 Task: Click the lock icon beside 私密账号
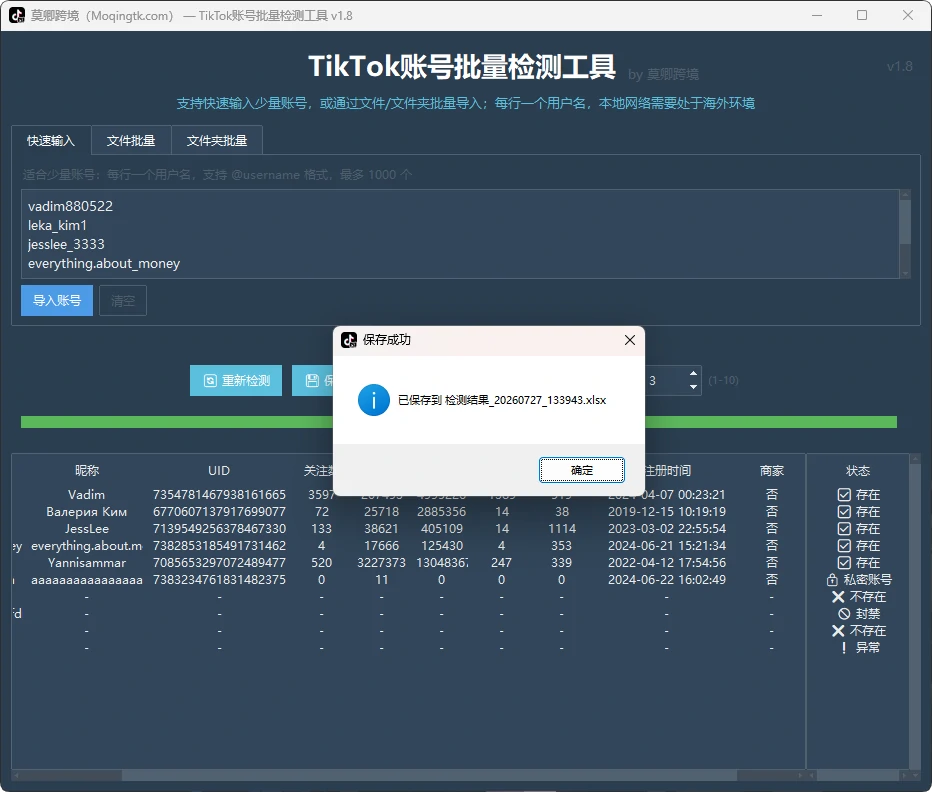832,580
